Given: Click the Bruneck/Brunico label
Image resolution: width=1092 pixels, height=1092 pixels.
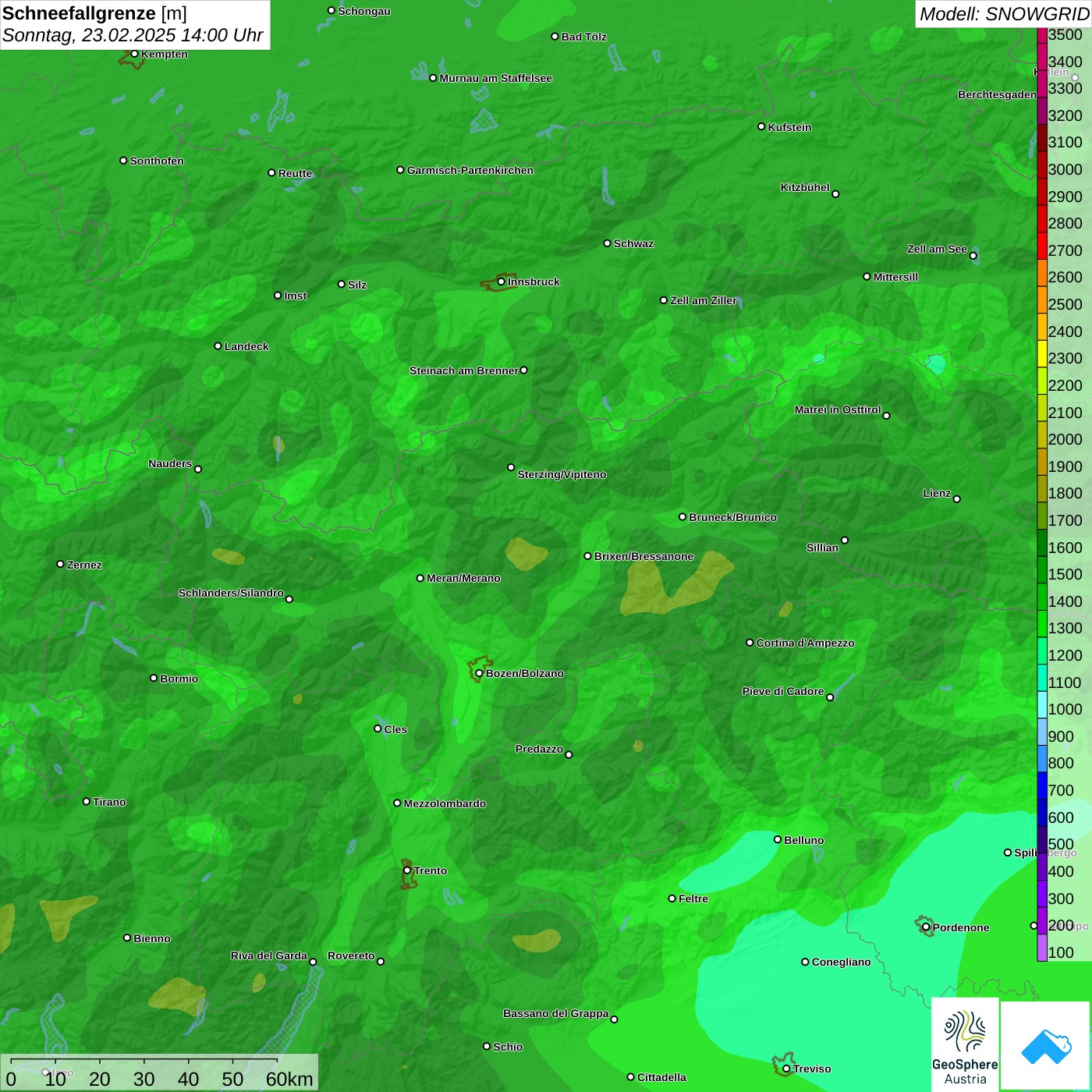Looking at the screenshot, I should [732, 517].
